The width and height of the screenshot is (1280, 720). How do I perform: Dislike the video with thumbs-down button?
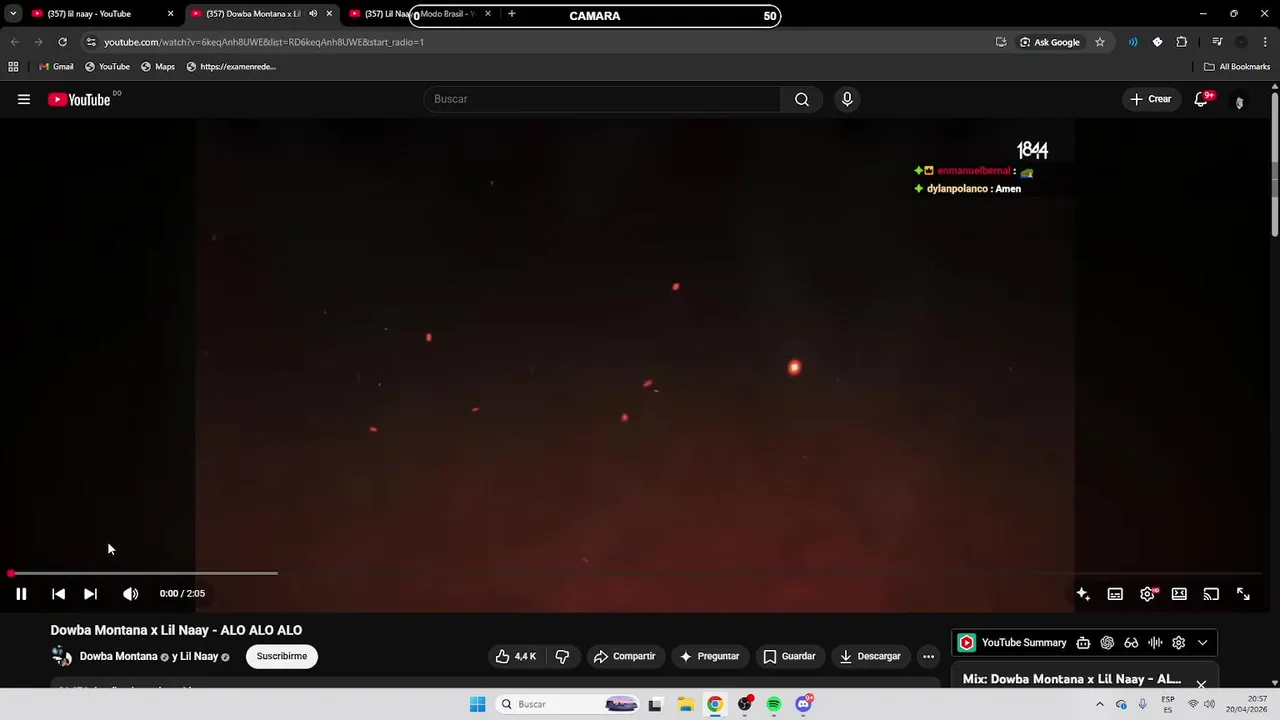[562, 656]
